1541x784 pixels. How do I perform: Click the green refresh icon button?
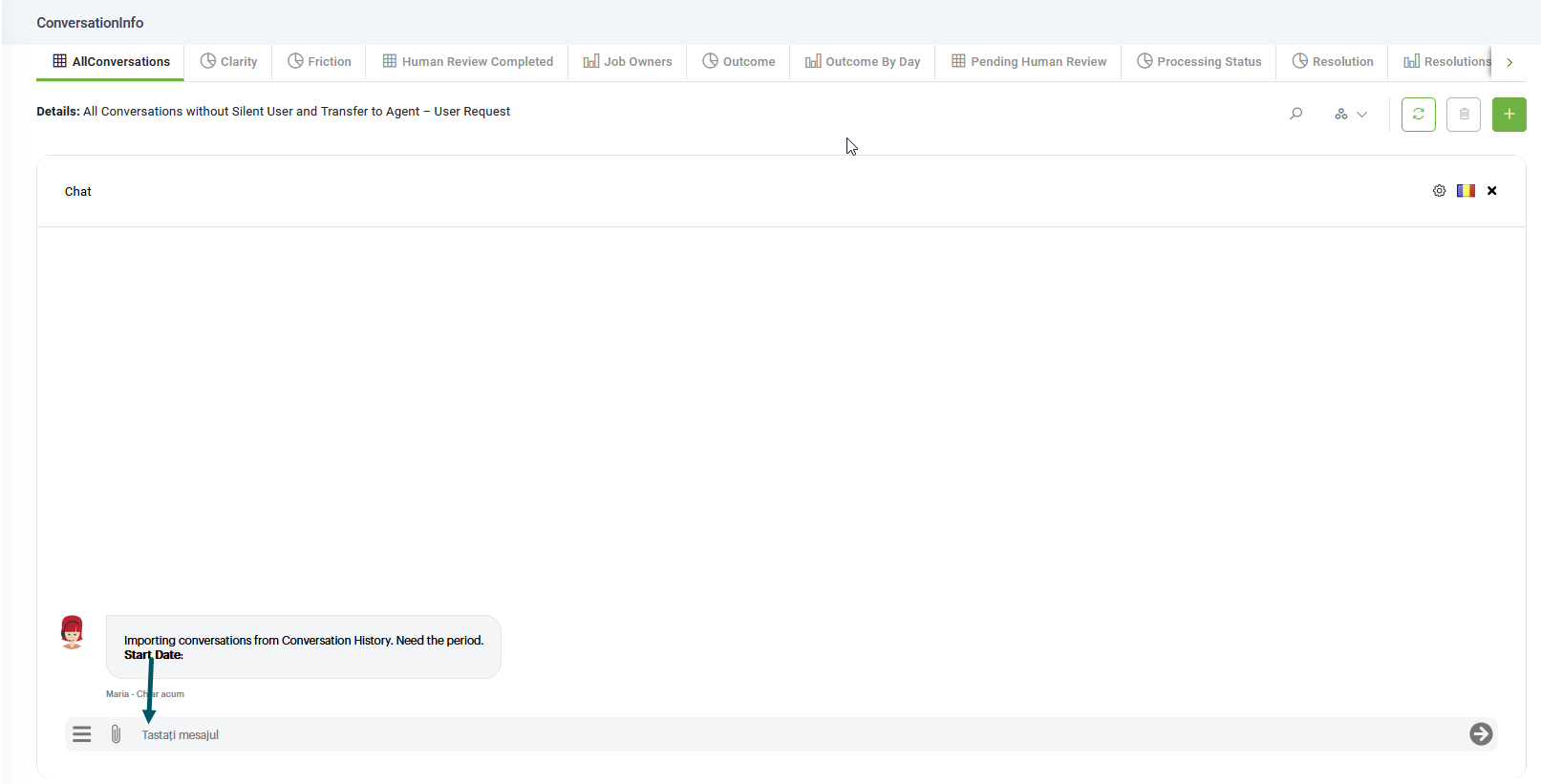click(x=1418, y=115)
